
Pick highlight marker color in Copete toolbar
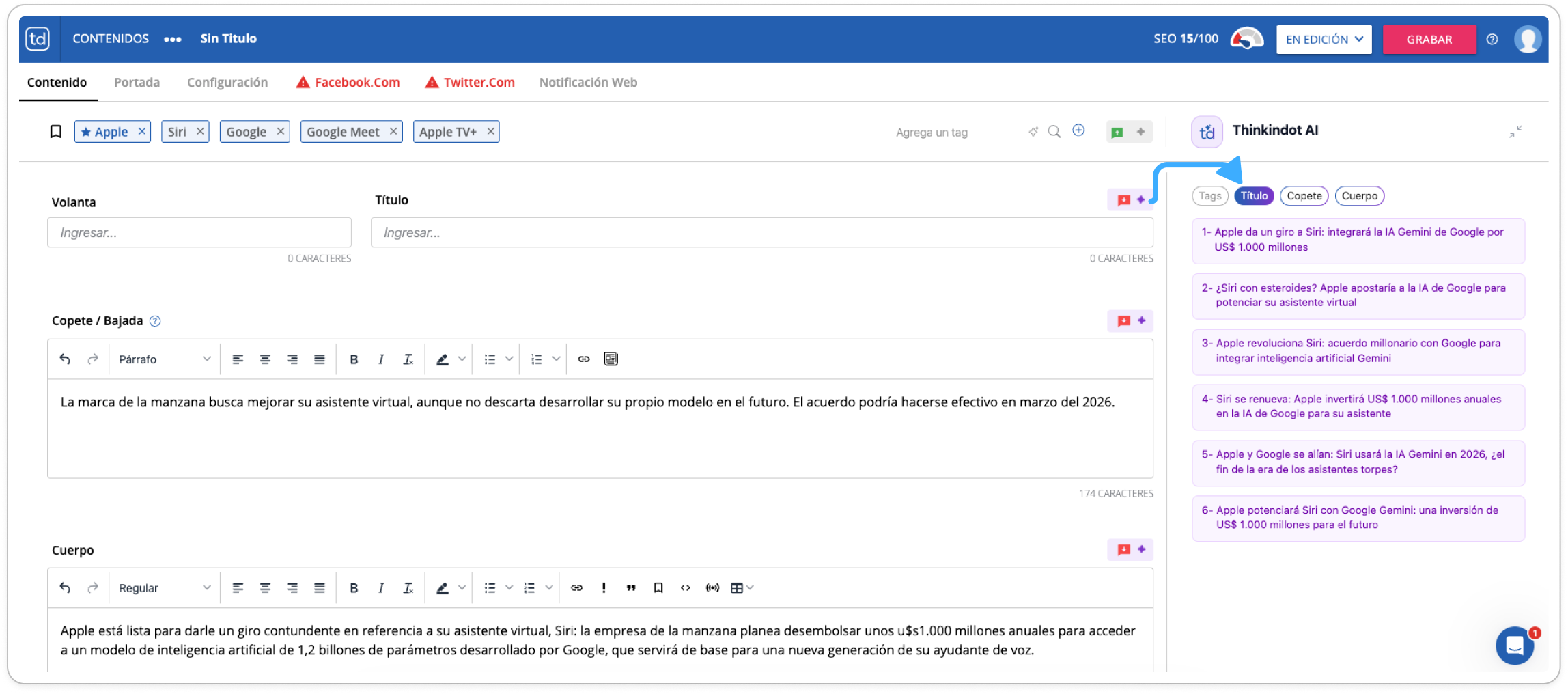[x=443, y=359]
